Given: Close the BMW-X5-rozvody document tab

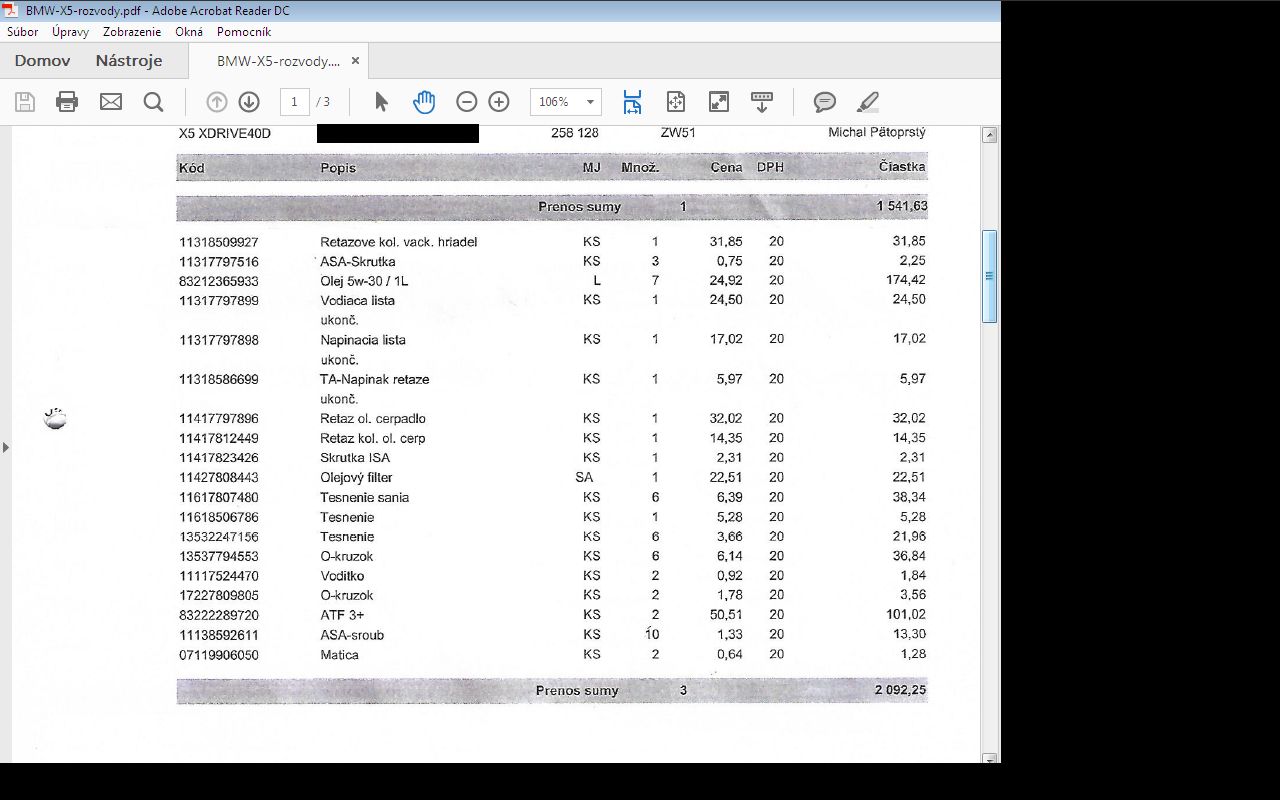Looking at the screenshot, I should click(x=355, y=61).
